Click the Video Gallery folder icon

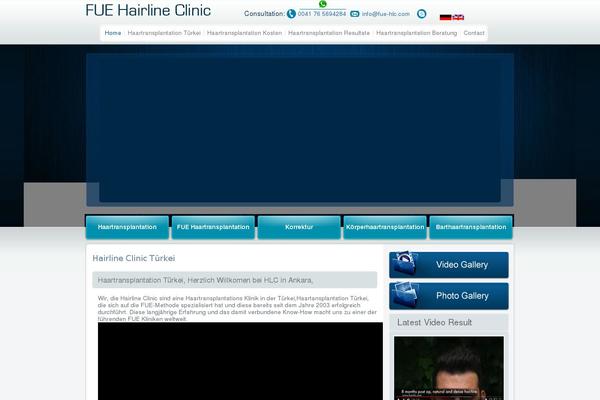(406, 263)
